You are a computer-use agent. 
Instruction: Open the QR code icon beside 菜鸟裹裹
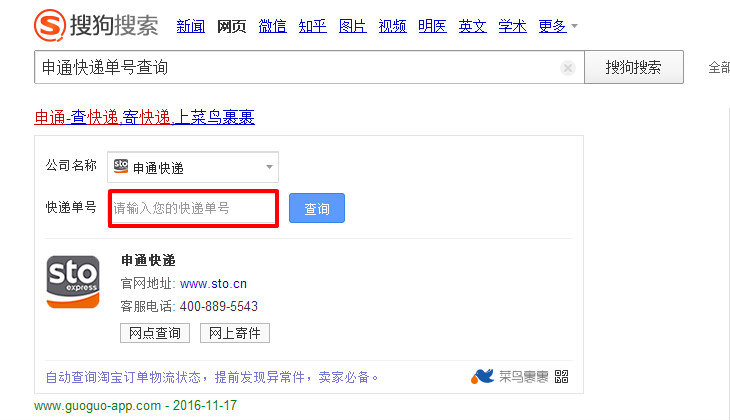[x=561, y=376]
